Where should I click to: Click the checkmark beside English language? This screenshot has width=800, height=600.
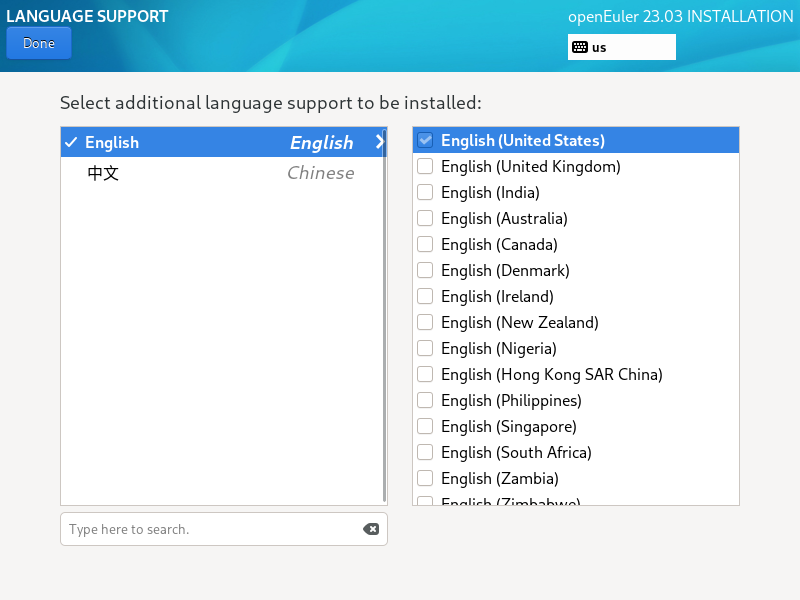tap(71, 143)
